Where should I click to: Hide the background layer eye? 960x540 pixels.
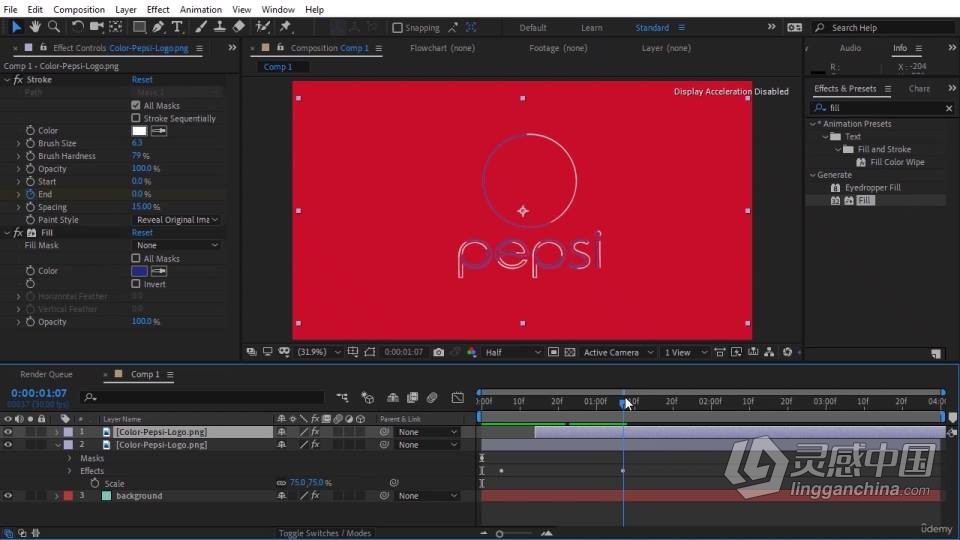pyautogui.click(x=8, y=496)
